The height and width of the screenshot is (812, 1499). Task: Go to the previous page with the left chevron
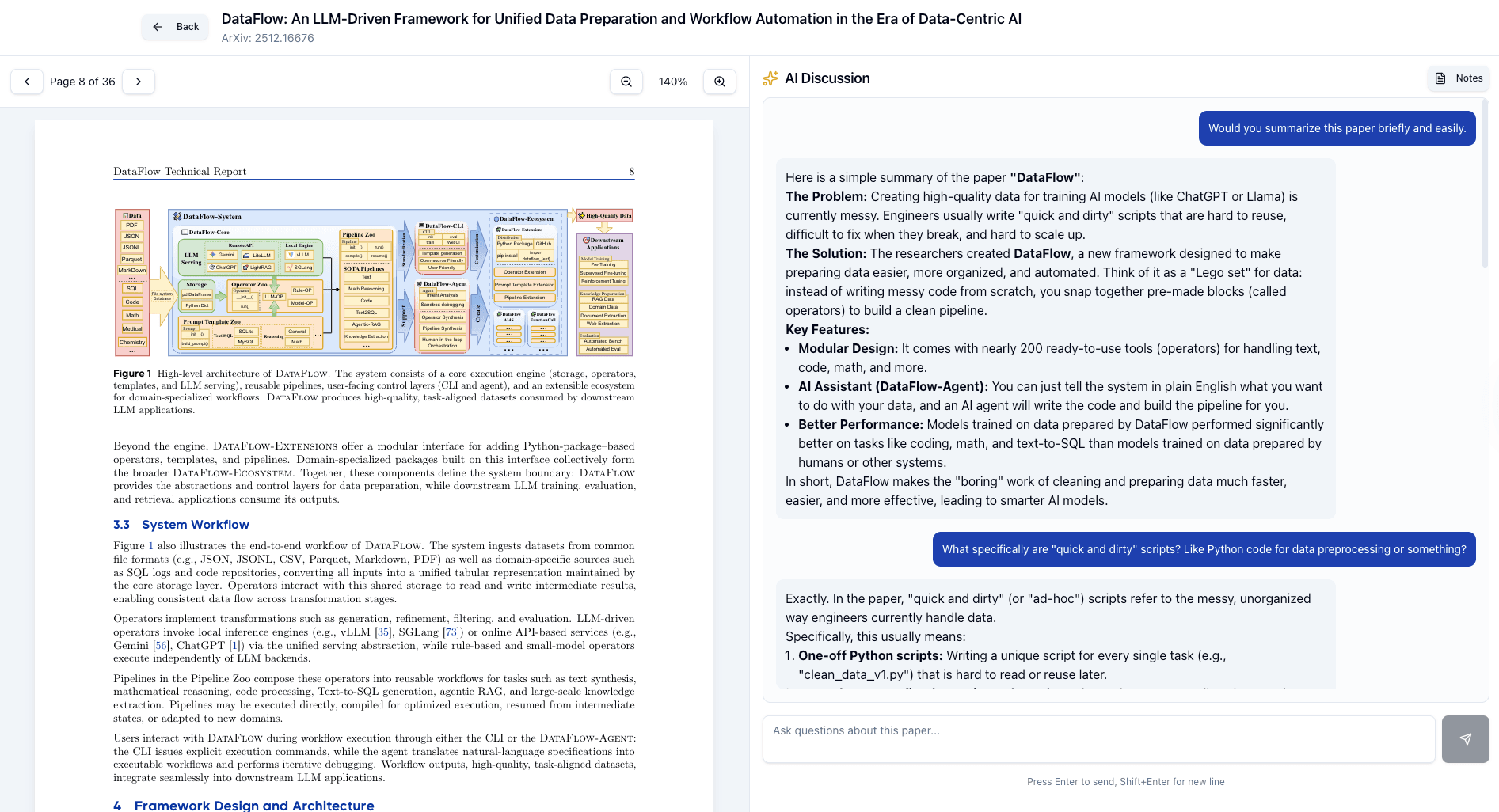(26, 81)
